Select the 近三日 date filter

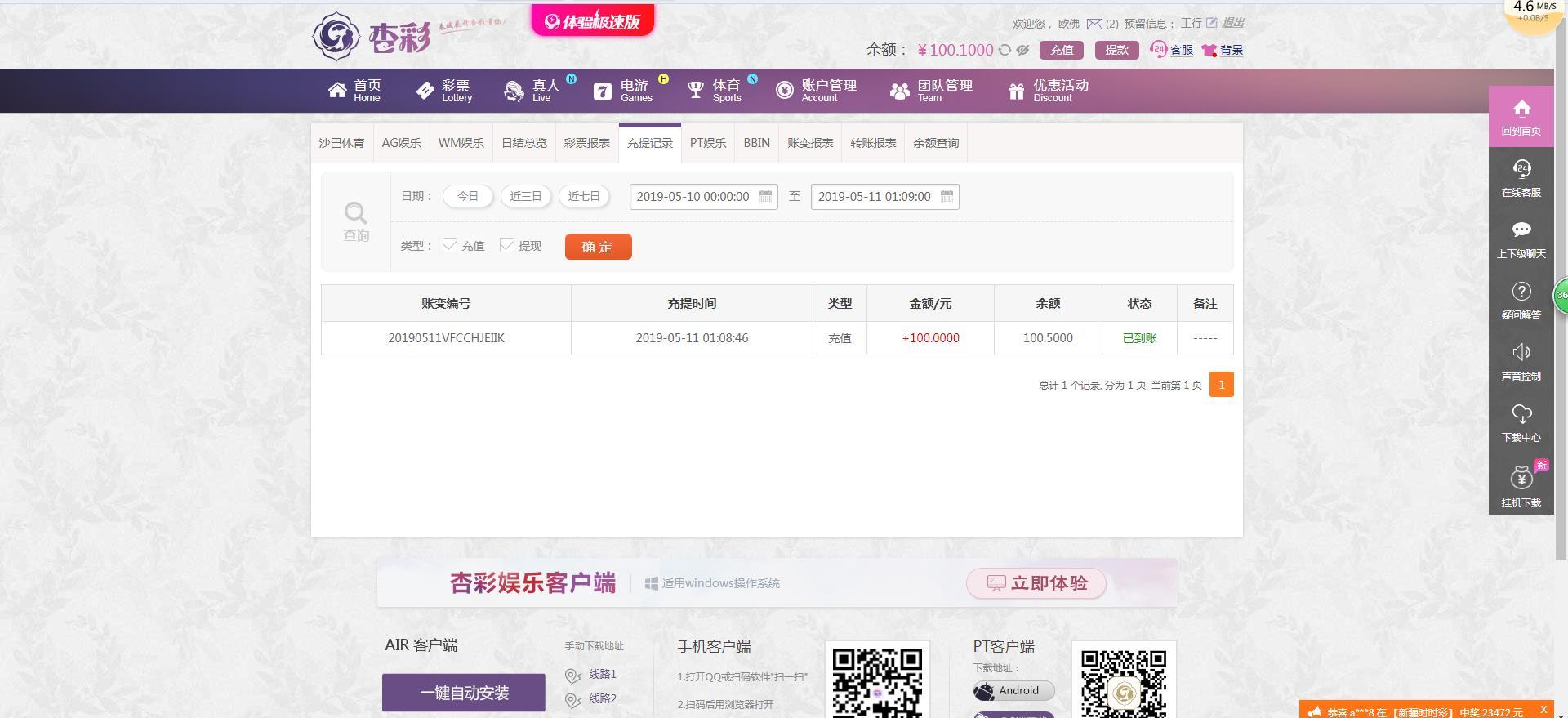coord(526,196)
